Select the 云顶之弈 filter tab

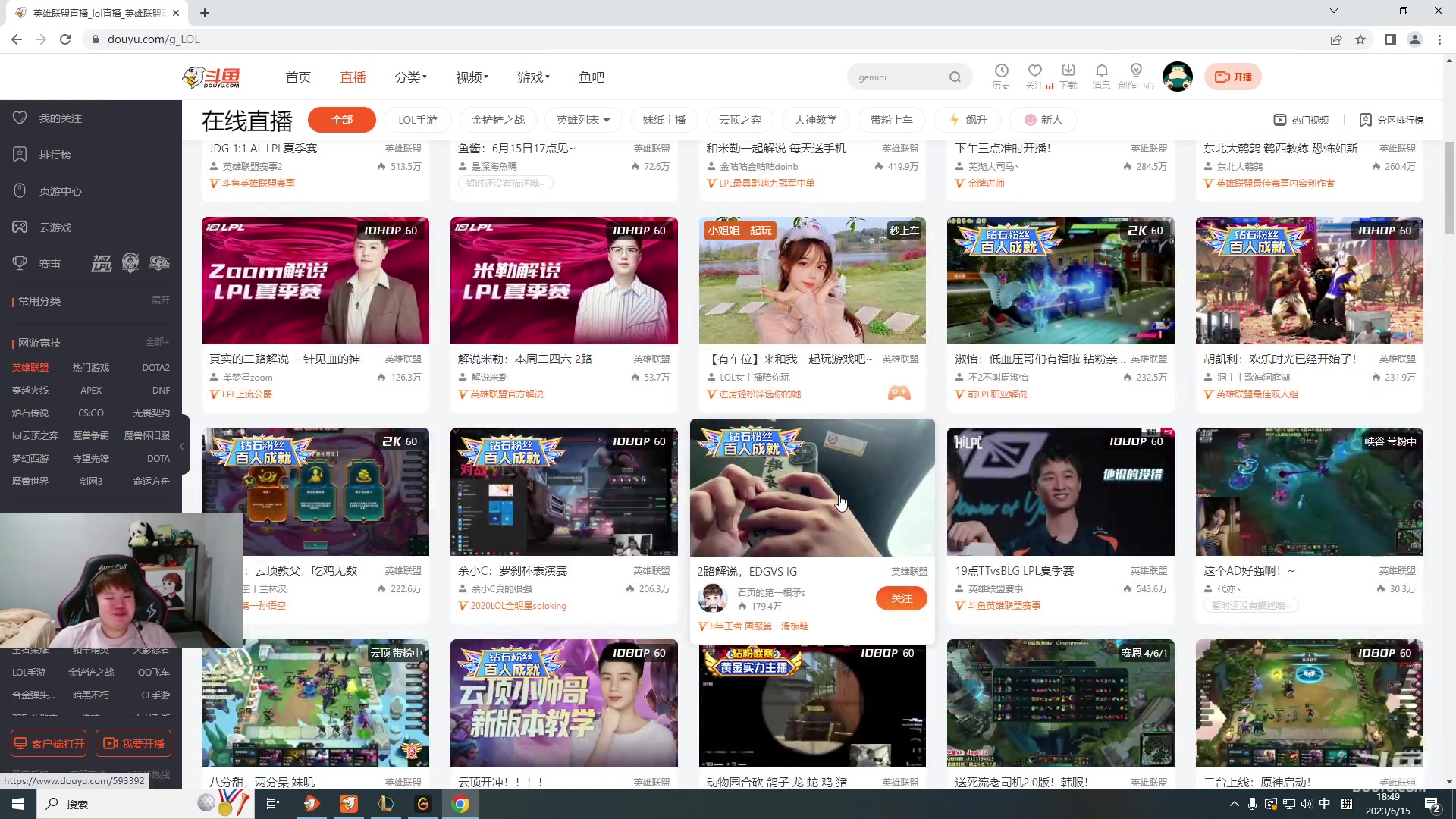tap(740, 120)
